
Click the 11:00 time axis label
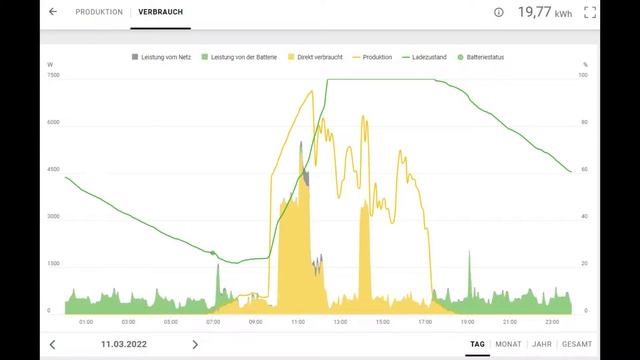[x=298, y=322]
